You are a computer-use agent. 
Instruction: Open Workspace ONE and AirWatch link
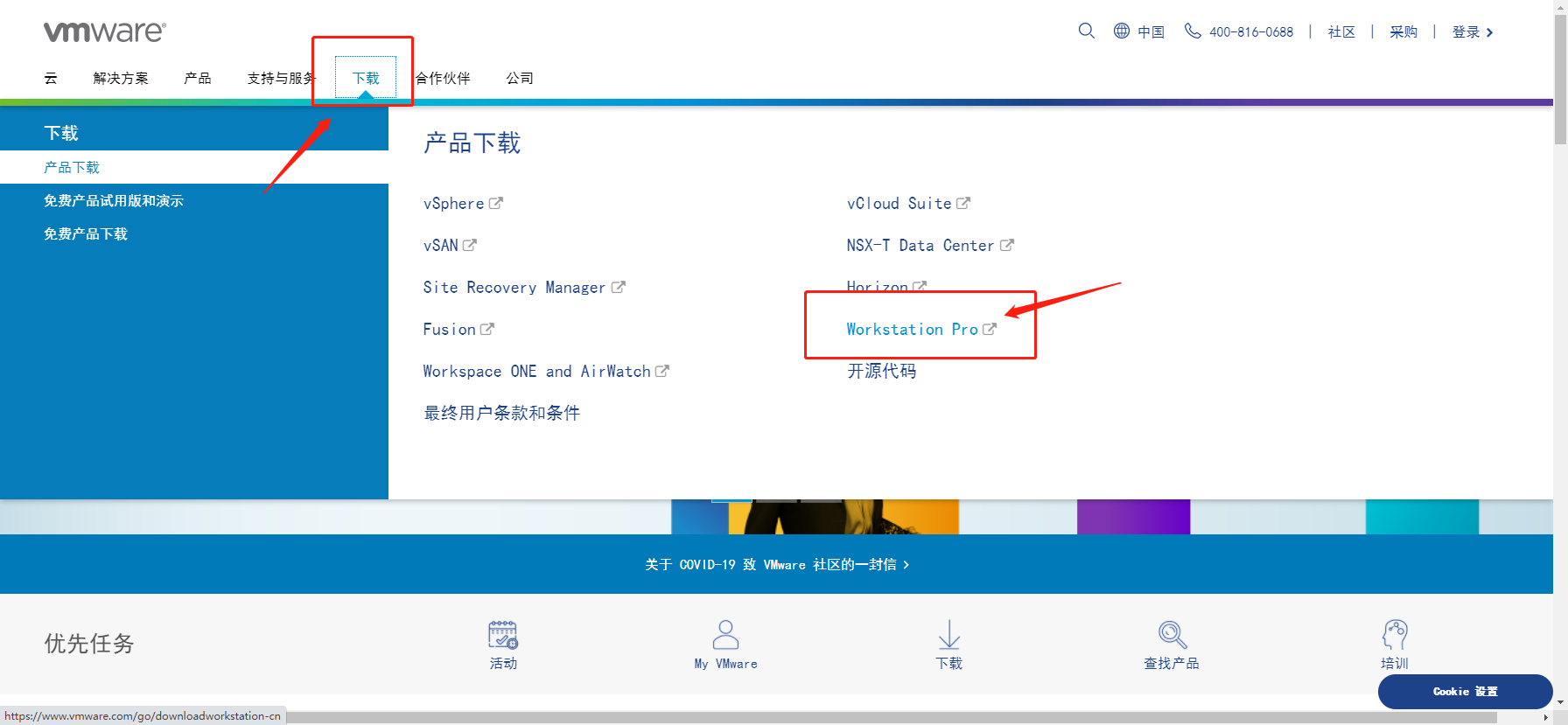click(x=537, y=371)
